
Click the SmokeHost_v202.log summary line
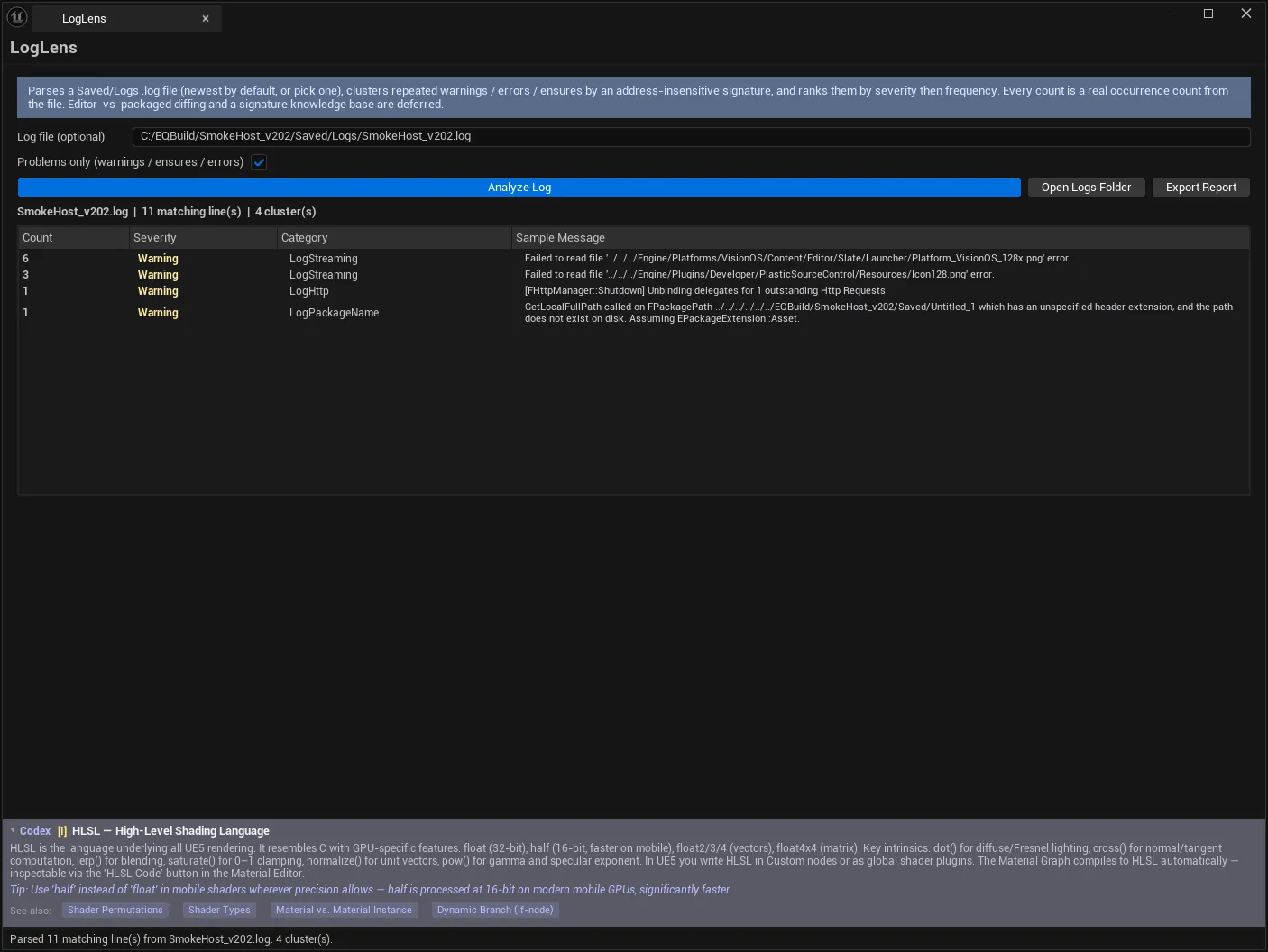click(167, 212)
